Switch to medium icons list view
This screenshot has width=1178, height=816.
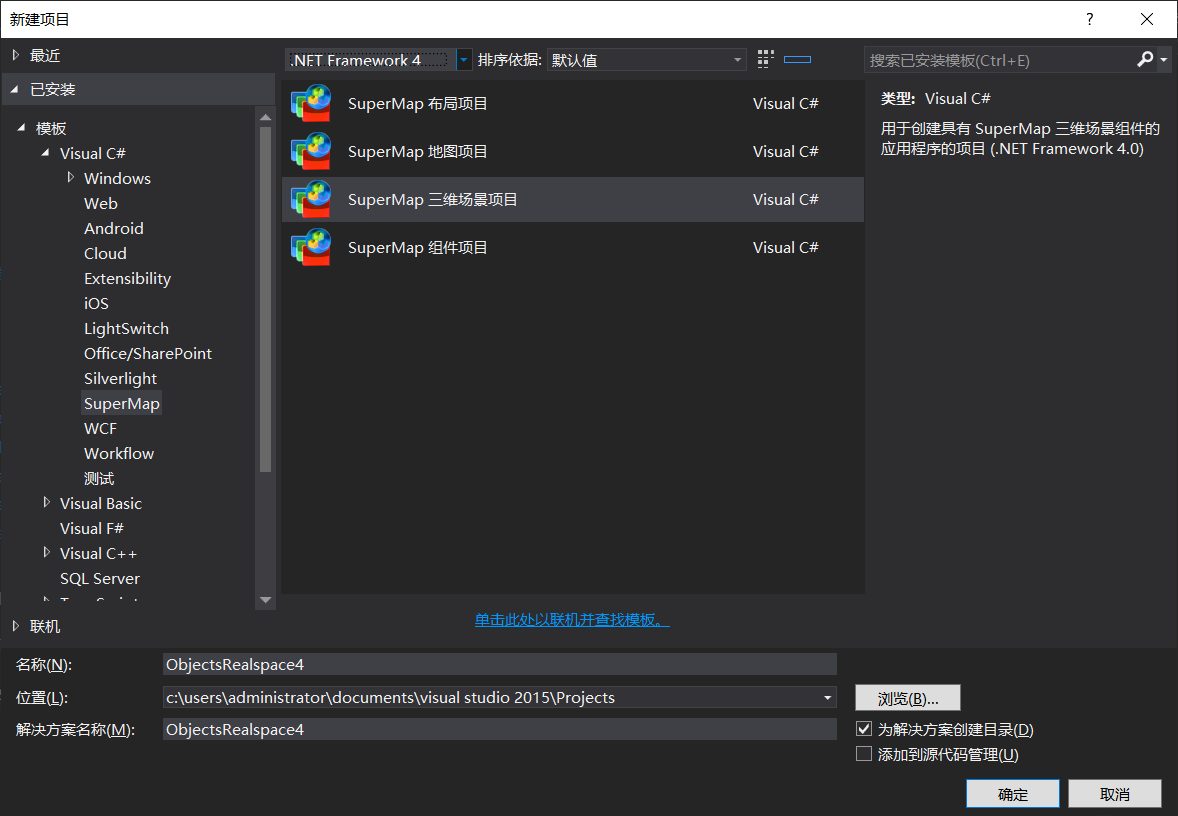tap(797, 59)
